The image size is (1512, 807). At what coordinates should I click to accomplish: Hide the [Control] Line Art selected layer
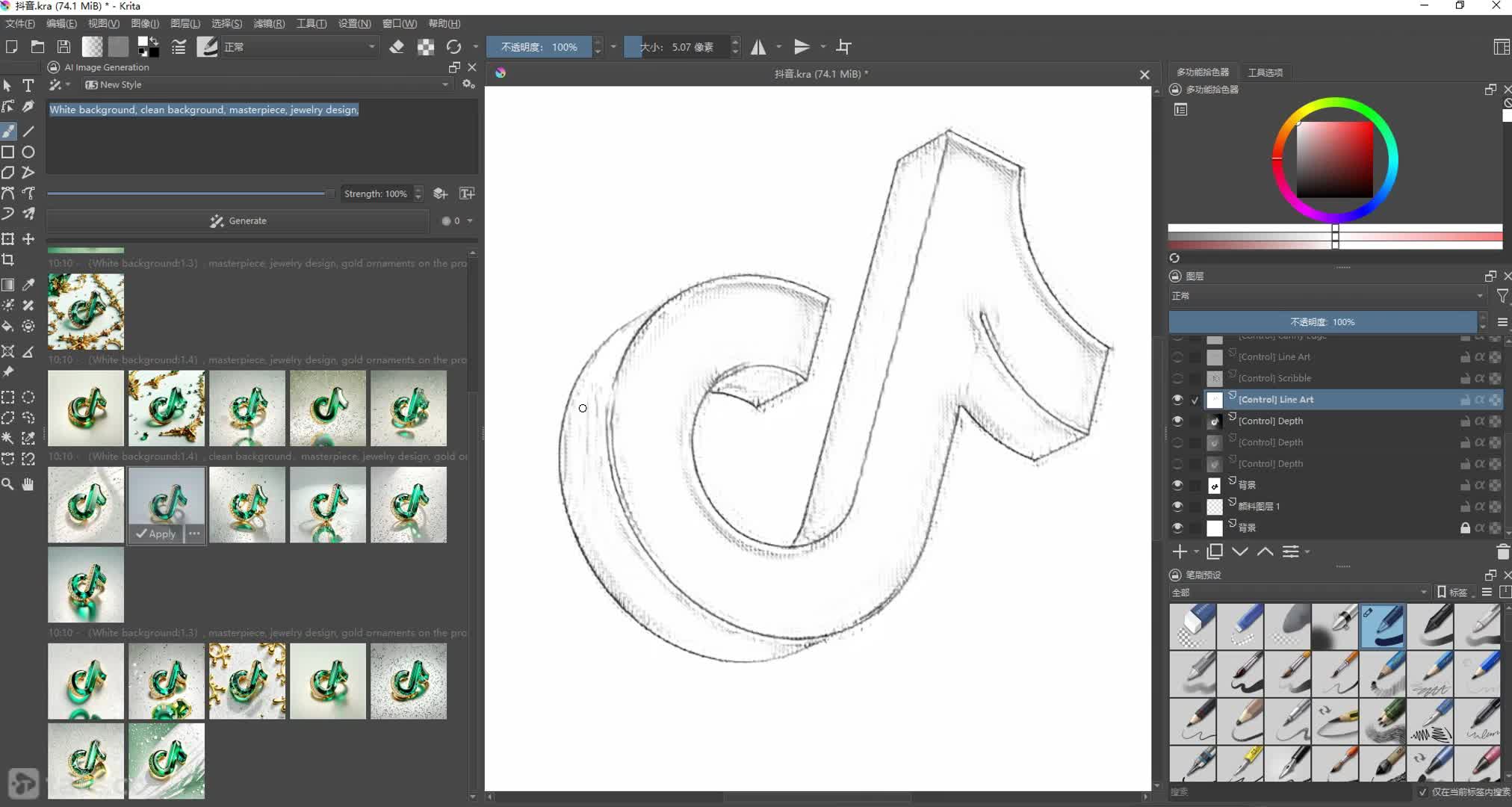click(x=1177, y=400)
